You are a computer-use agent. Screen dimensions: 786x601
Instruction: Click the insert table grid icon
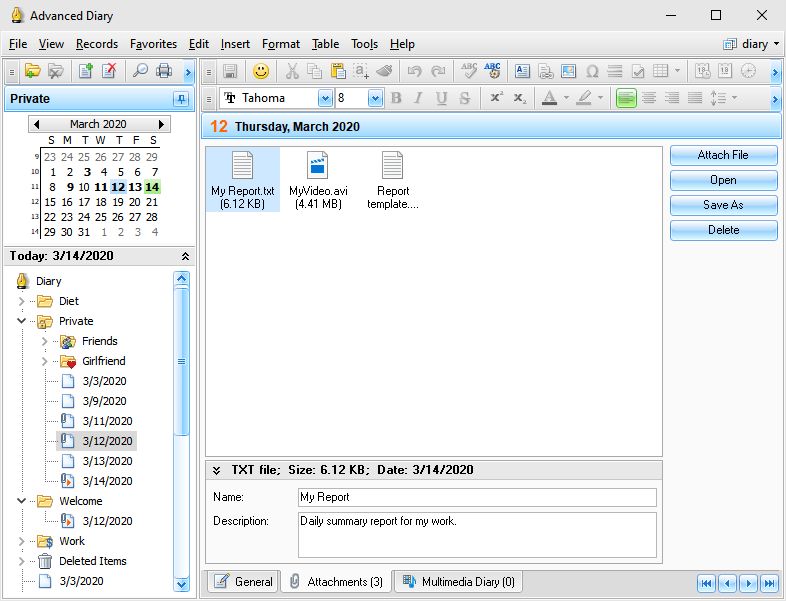(661, 71)
